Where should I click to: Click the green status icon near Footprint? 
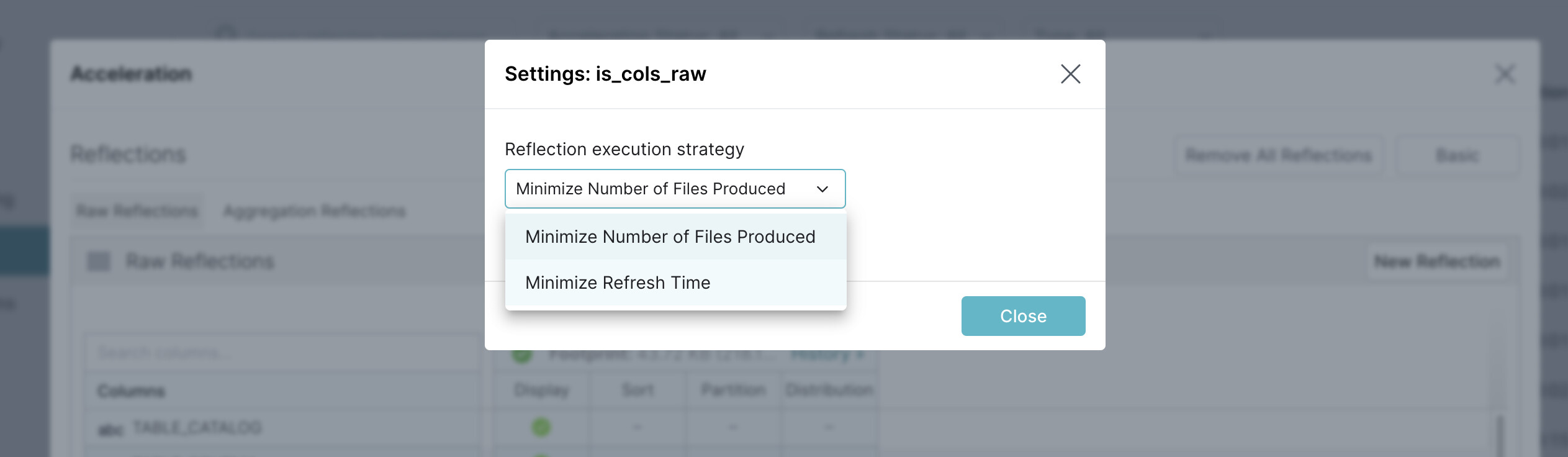pyautogui.click(x=522, y=355)
